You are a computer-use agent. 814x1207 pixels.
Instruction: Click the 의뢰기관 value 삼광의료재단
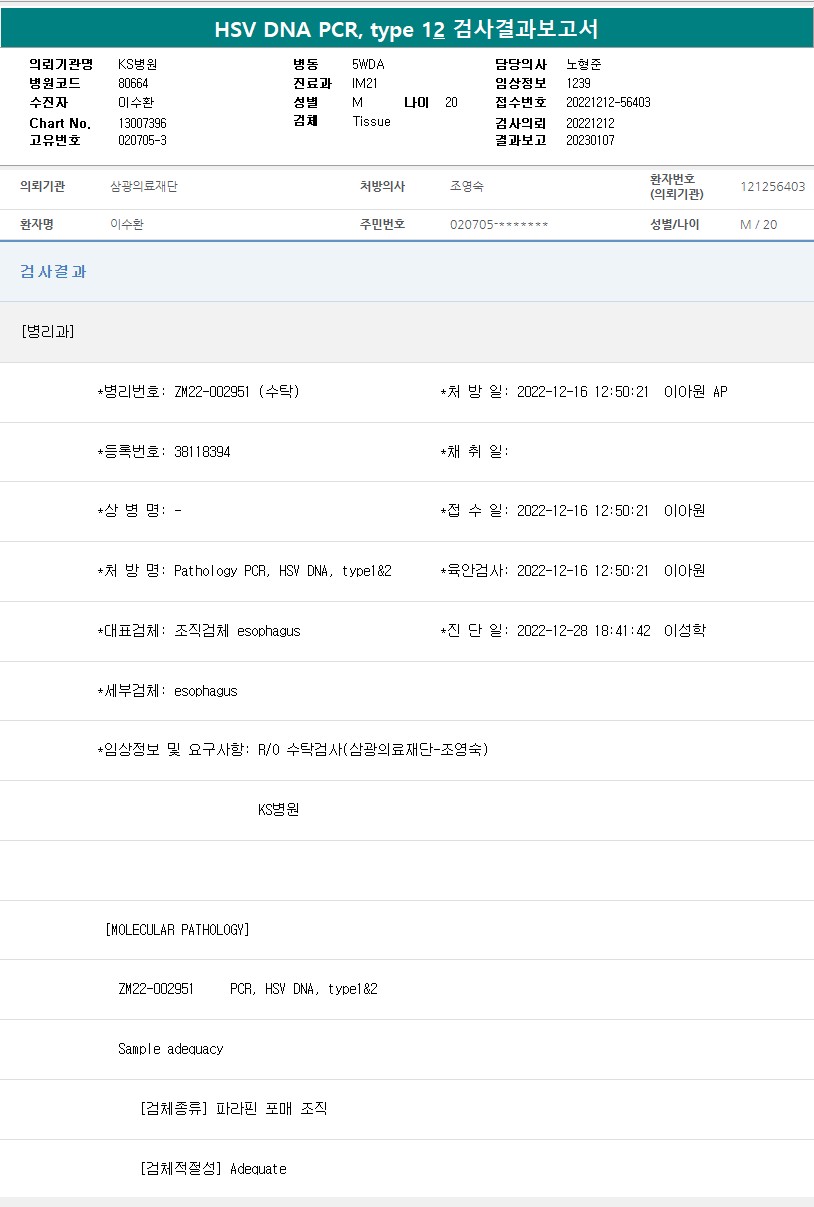pyautogui.click(x=143, y=187)
